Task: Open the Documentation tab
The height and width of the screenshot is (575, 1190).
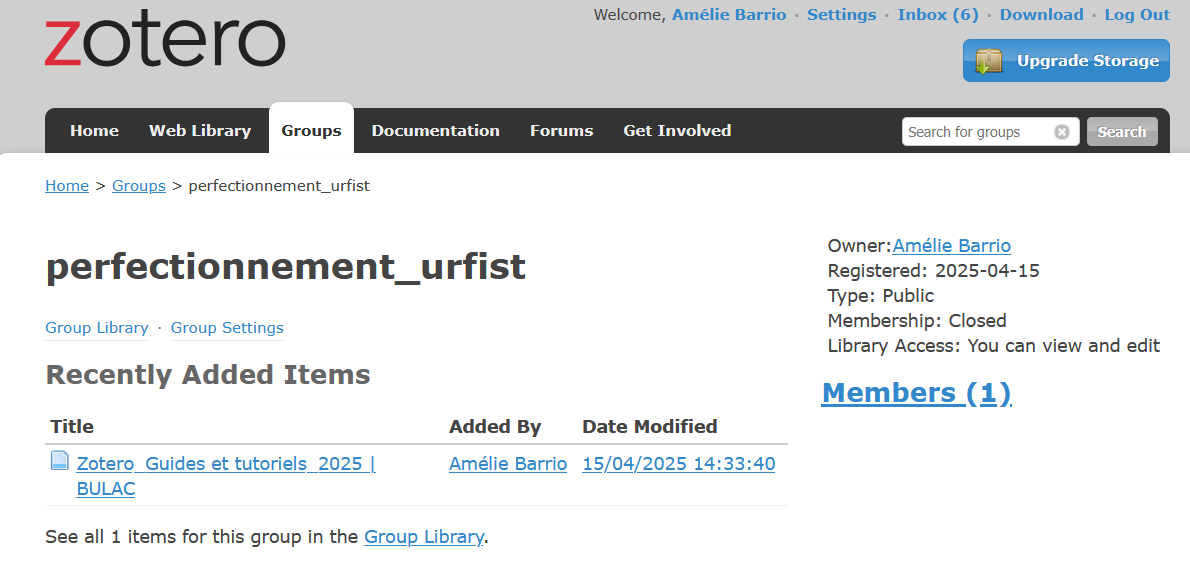Action: (x=436, y=130)
